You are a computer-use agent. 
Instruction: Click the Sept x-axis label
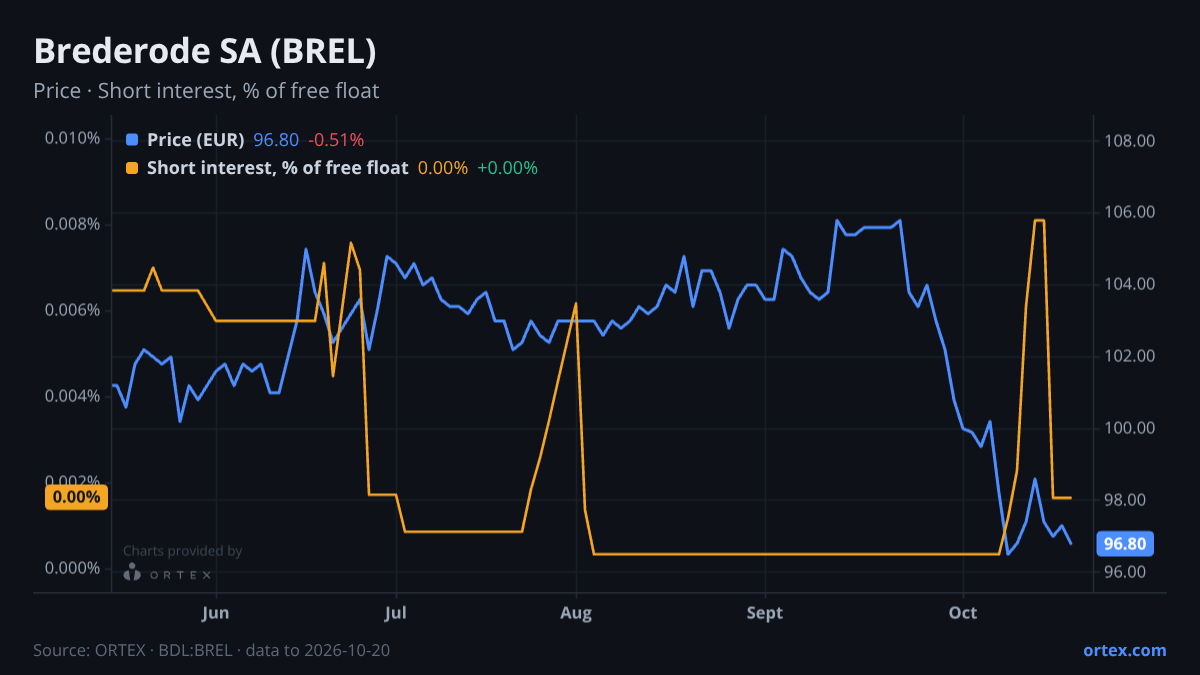pyautogui.click(x=765, y=612)
